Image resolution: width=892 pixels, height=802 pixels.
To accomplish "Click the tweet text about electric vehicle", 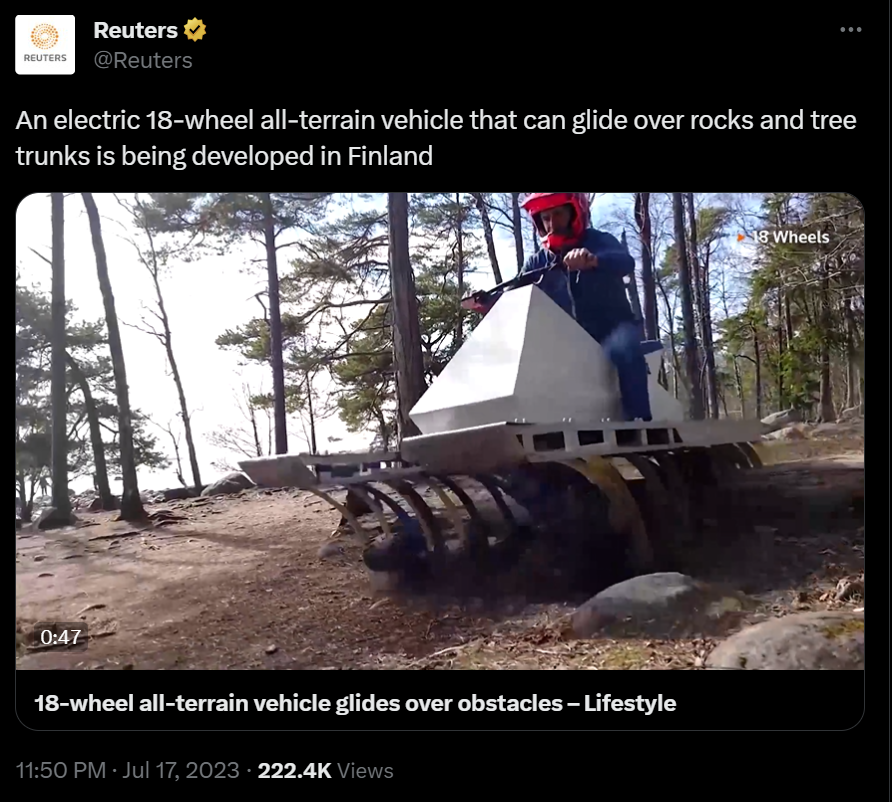I will click(436, 138).
